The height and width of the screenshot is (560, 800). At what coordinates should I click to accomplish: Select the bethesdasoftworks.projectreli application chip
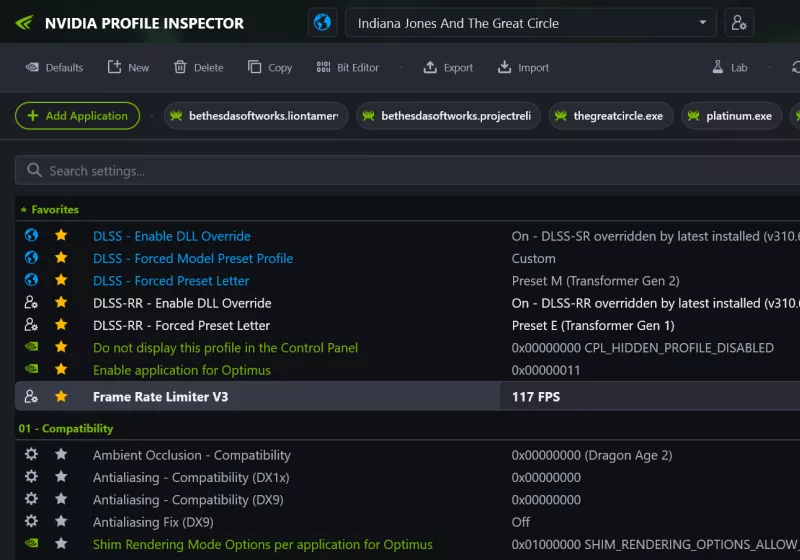click(x=448, y=116)
